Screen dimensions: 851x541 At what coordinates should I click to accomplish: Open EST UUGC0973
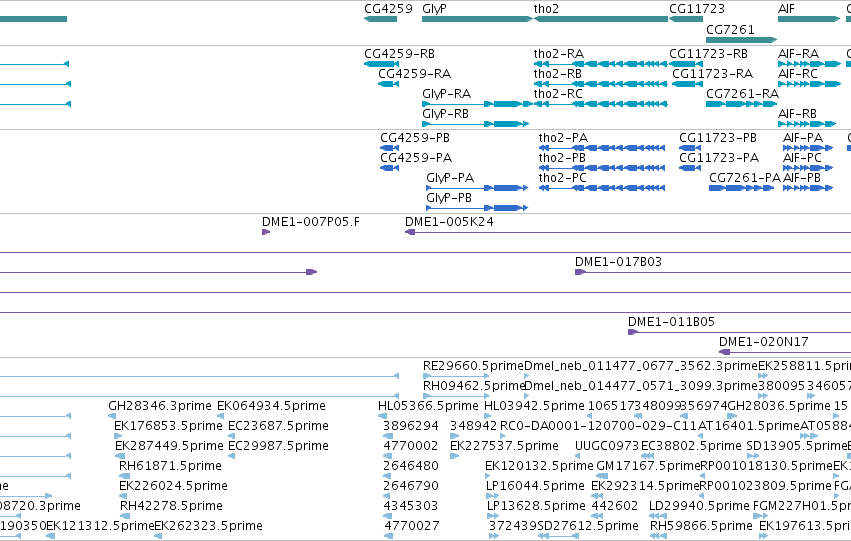click(579, 456)
